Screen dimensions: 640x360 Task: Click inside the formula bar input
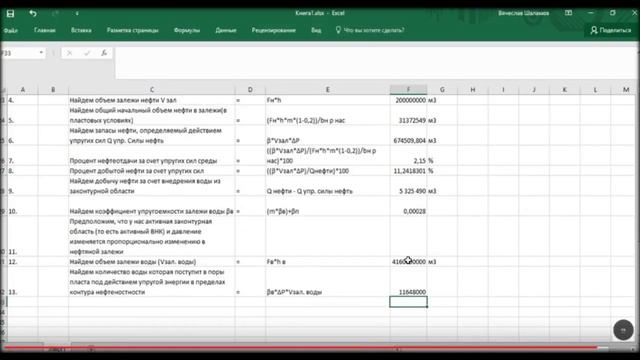[x=376, y=62]
